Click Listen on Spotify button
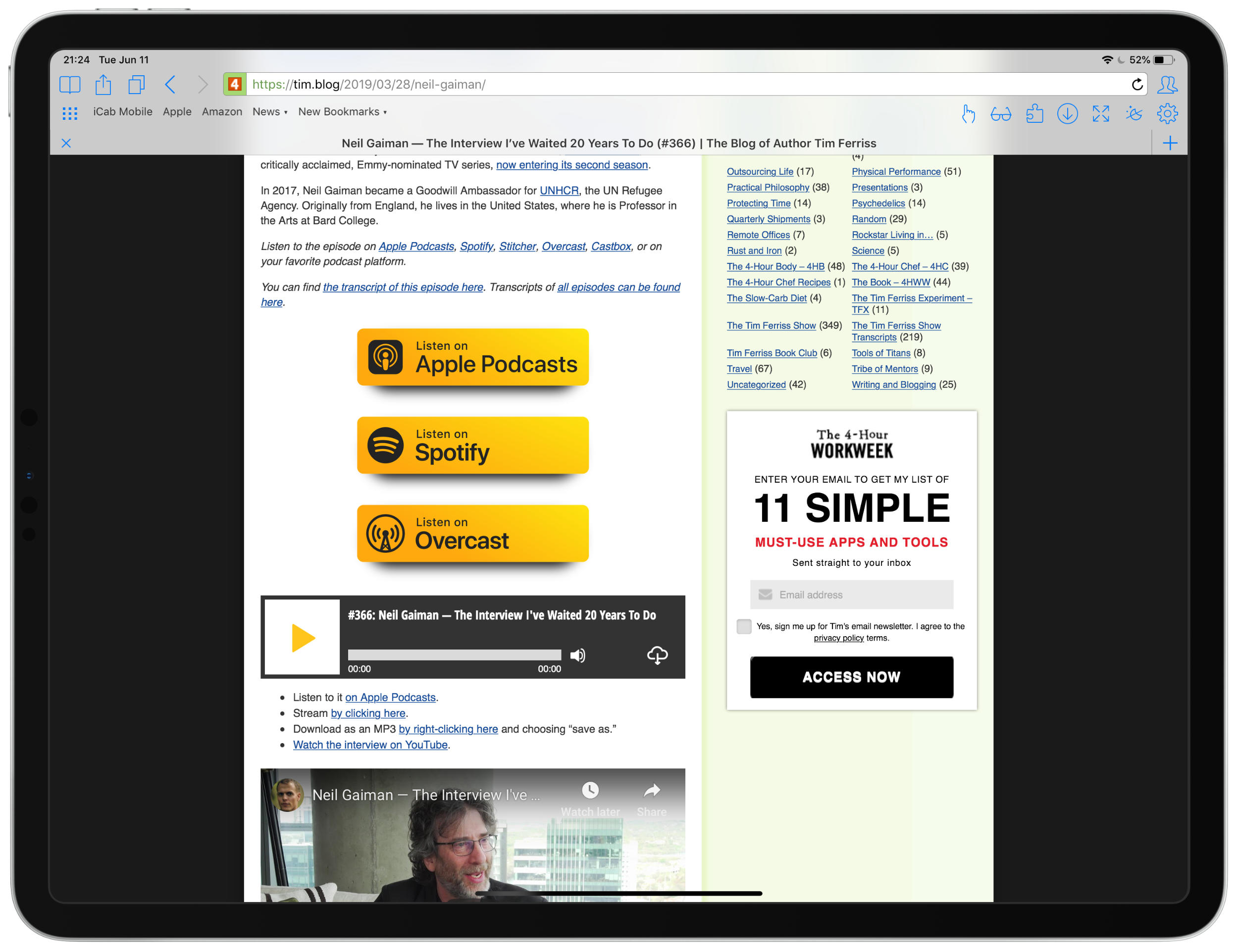 (x=473, y=446)
